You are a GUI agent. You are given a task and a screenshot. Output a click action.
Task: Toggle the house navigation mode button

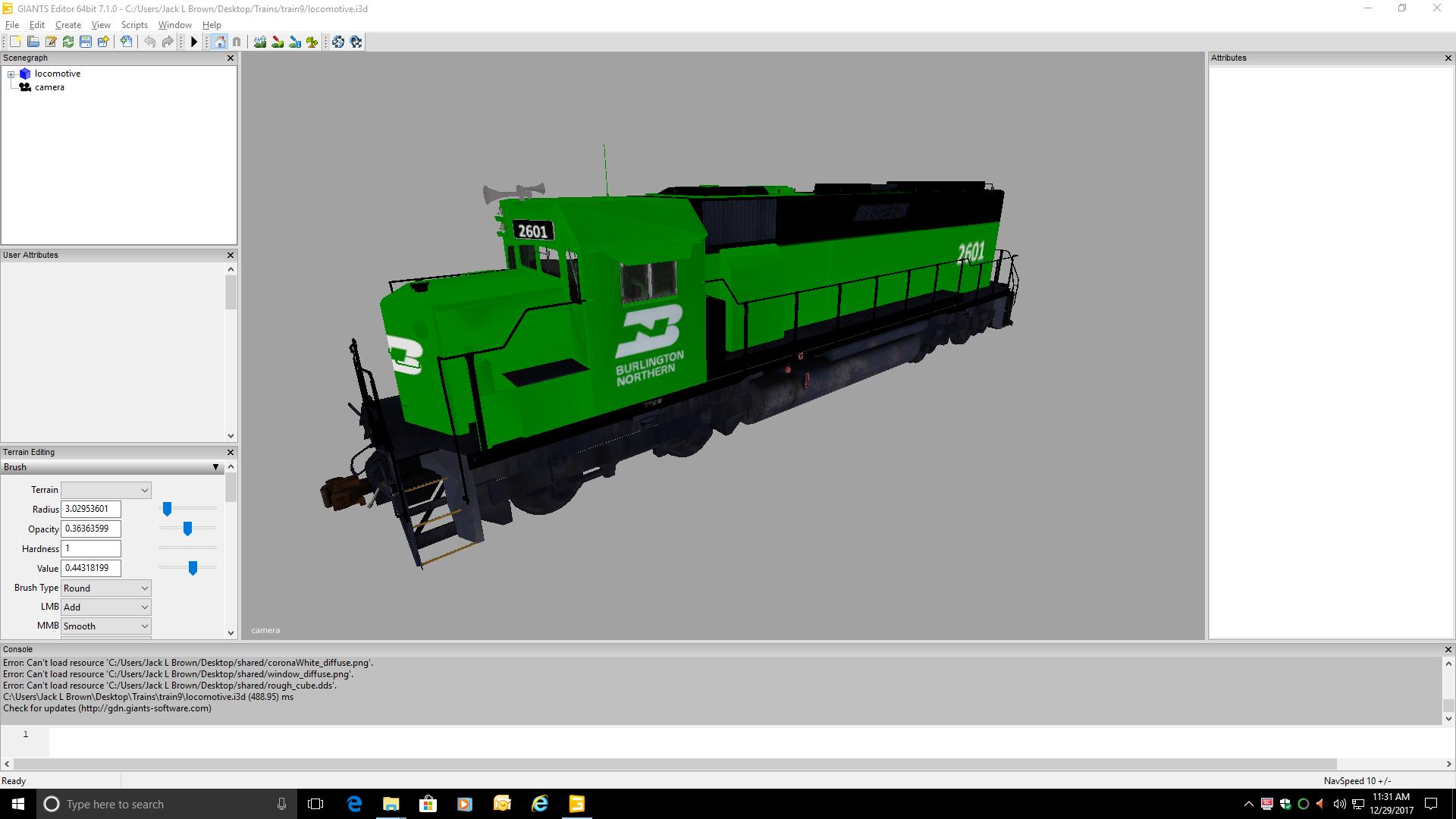click(219, 42)
